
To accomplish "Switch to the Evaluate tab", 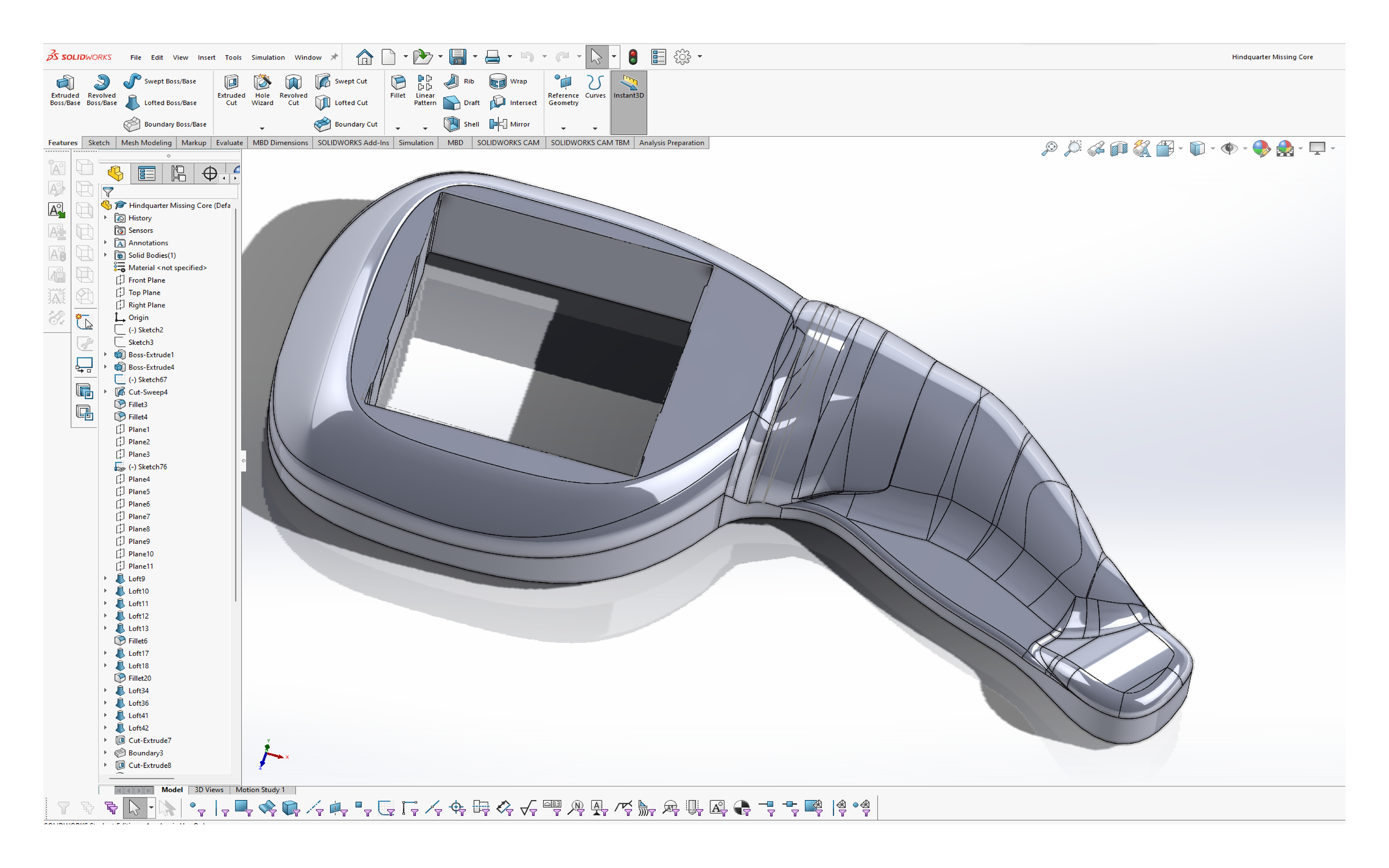I will click(x=229, y=143).
